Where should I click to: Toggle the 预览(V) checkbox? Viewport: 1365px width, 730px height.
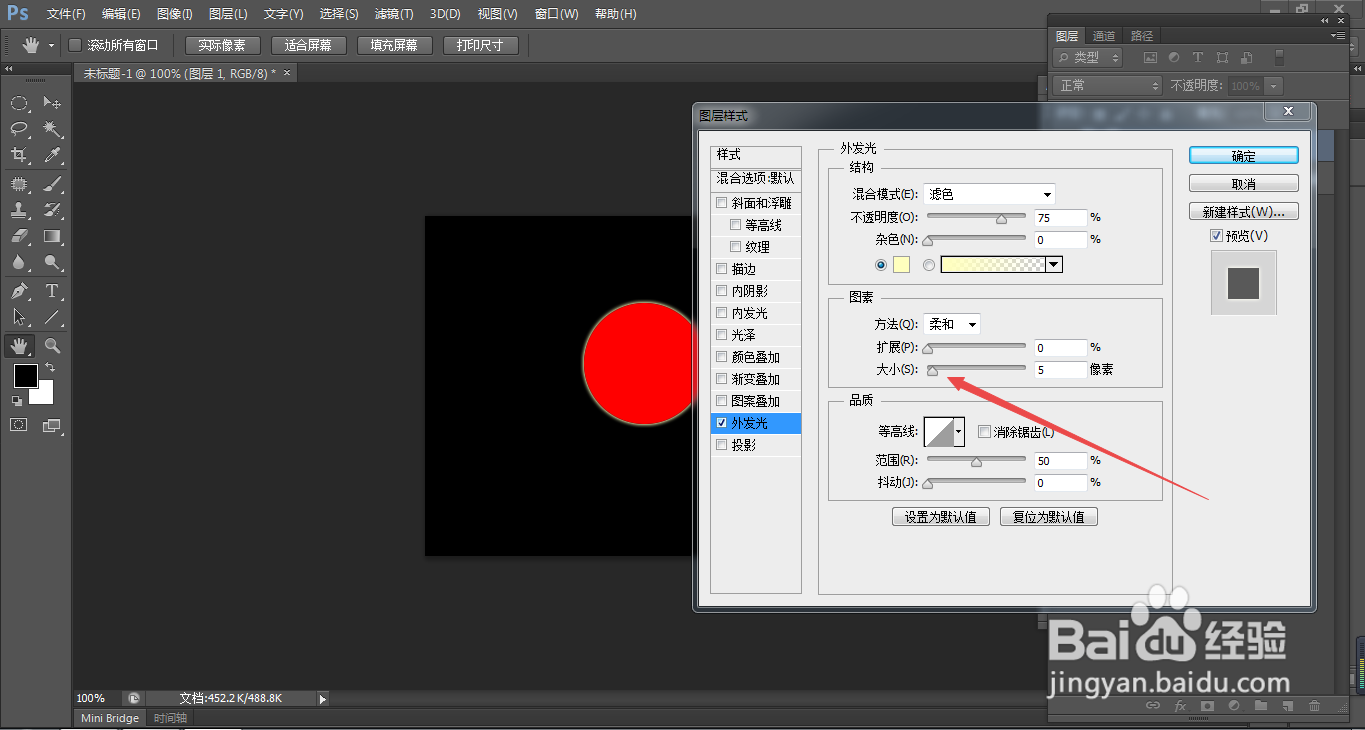click(1216, 236)
